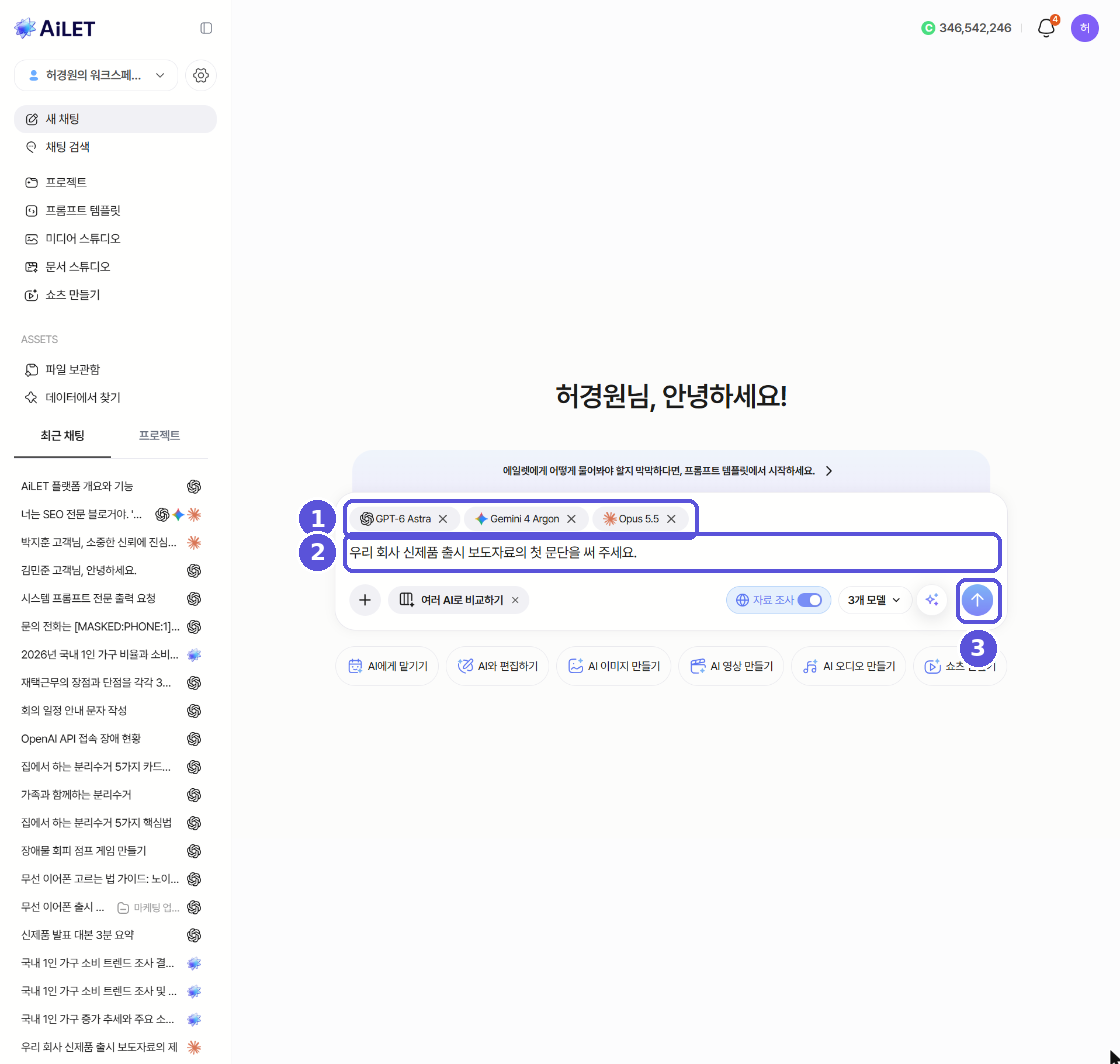
Task: Open chat '국내 1인 가구 소비 트렌드 조사 결'
Action: [x=111, y=963]
